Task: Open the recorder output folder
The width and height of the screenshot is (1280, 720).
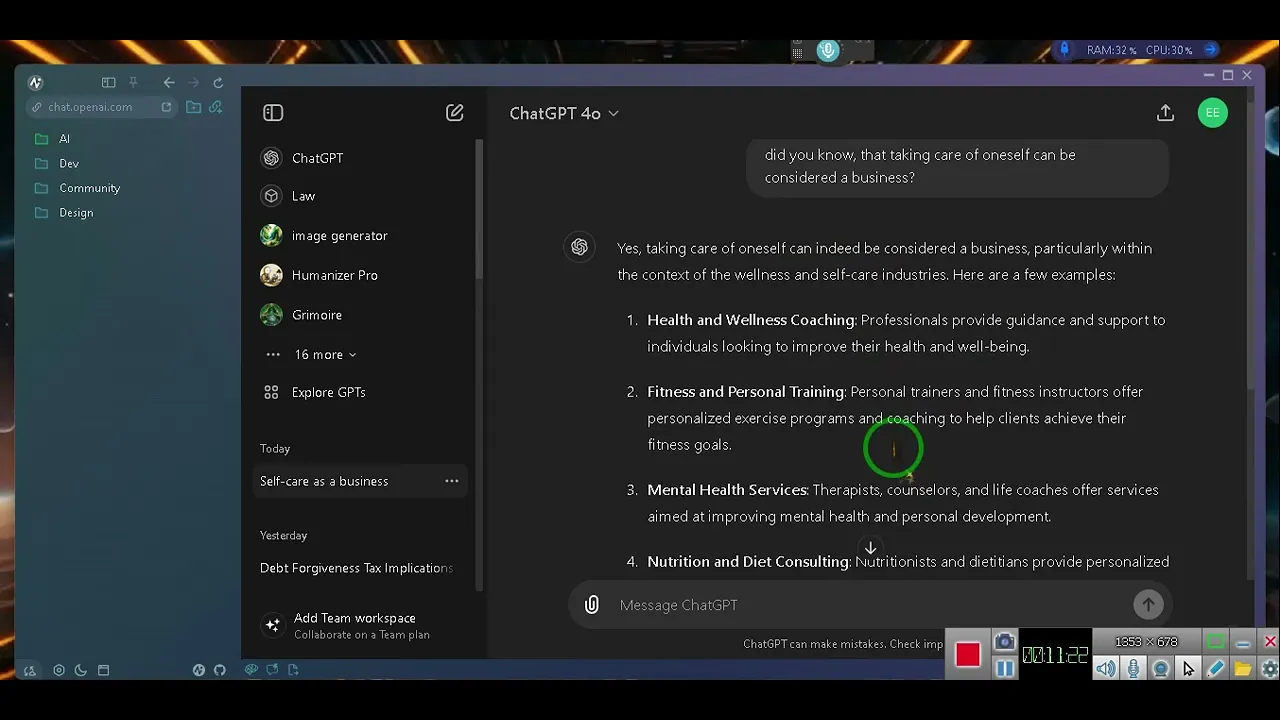Action: 1242,669
